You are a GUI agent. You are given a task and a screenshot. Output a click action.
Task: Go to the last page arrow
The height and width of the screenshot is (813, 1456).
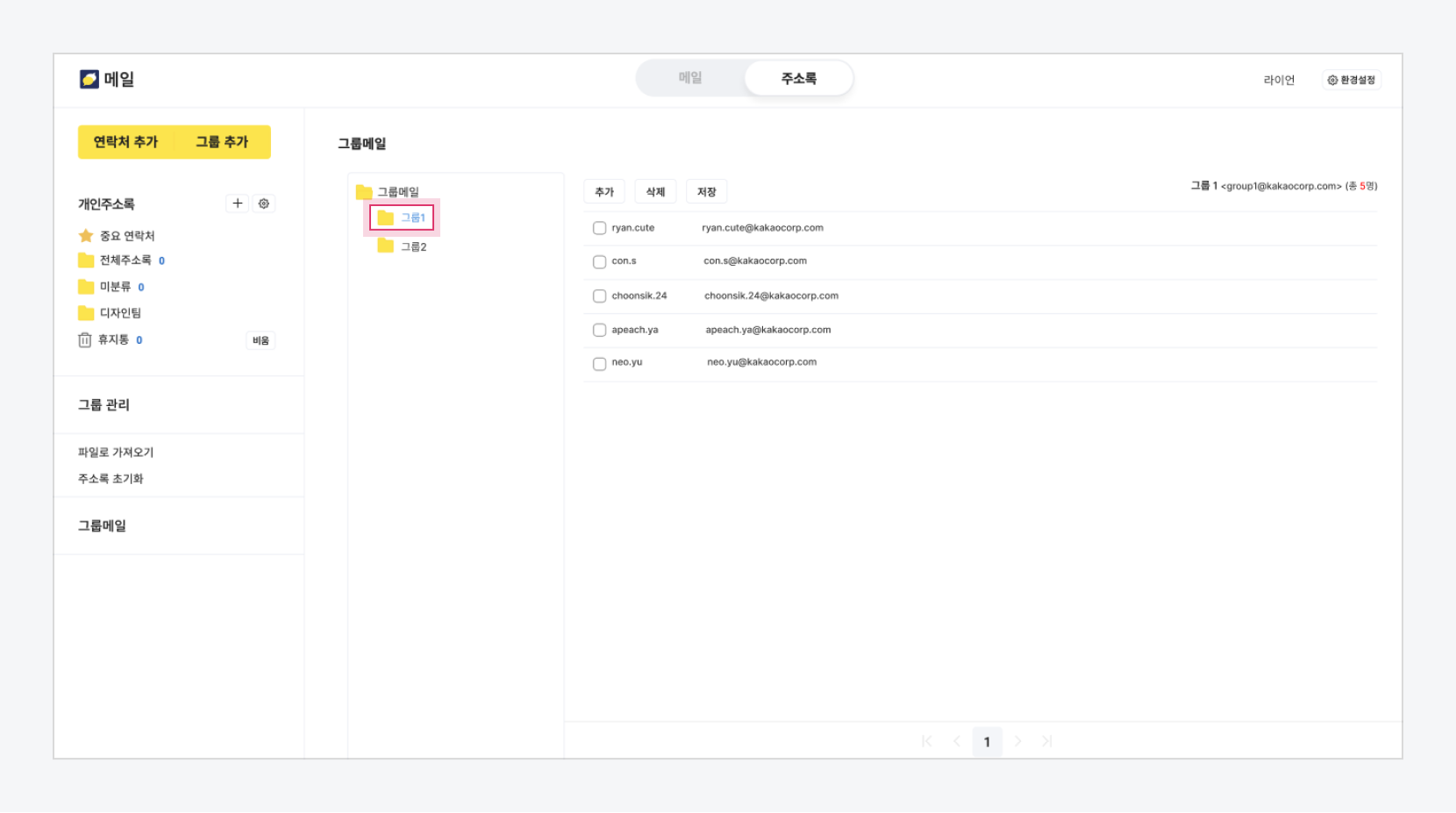(1047, 741)
